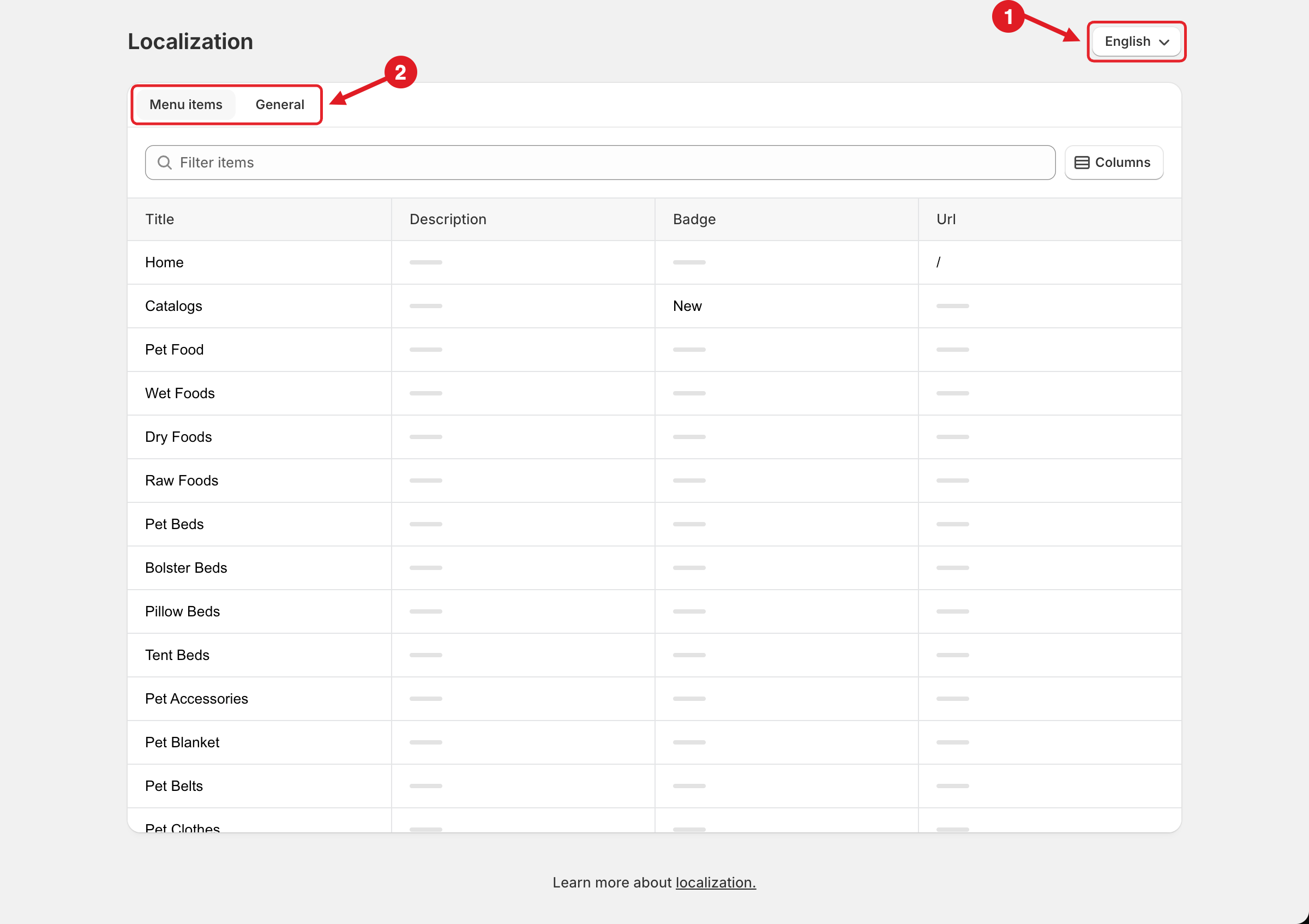
Task: Click the Badge column header
Action: (786, 219)
